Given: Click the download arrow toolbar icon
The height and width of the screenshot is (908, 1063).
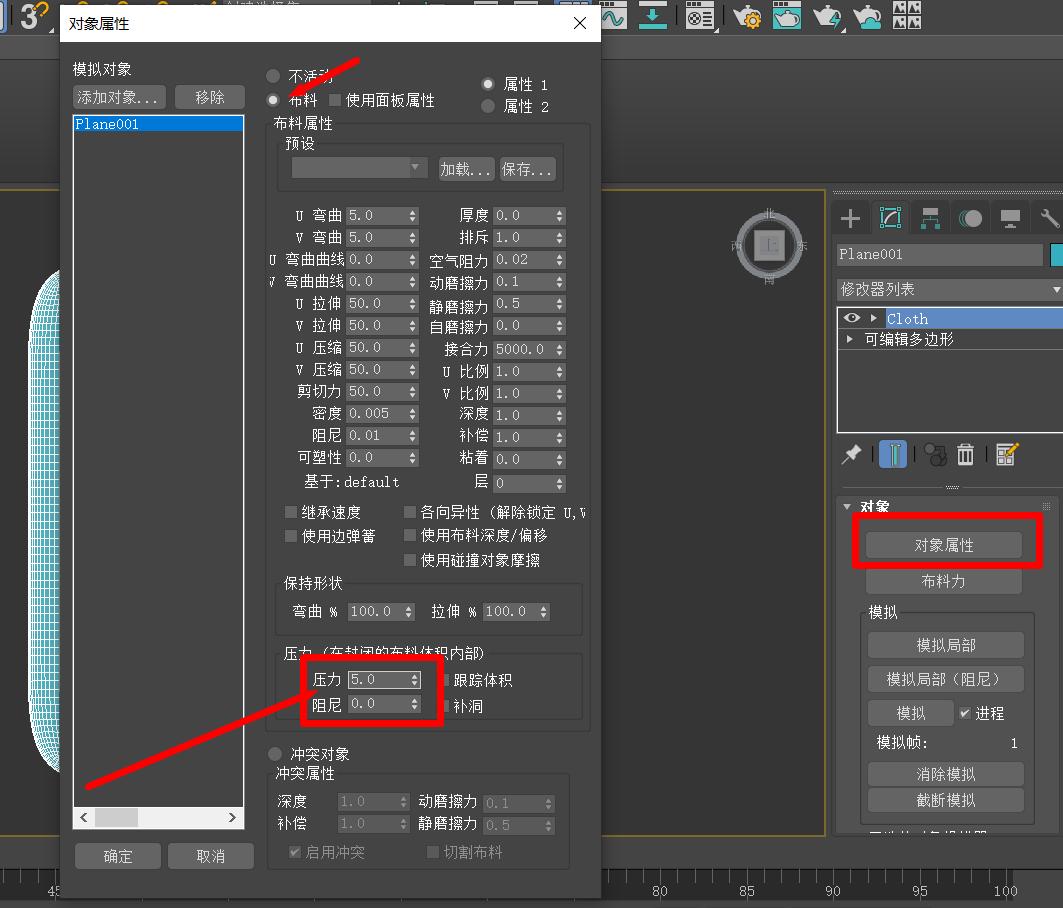Looking at the screenshot, I should click(x=652, y=15).
